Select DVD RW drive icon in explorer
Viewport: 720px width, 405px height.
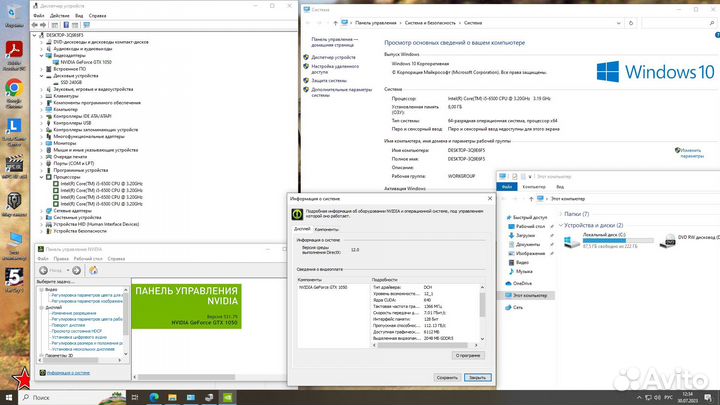667,241
